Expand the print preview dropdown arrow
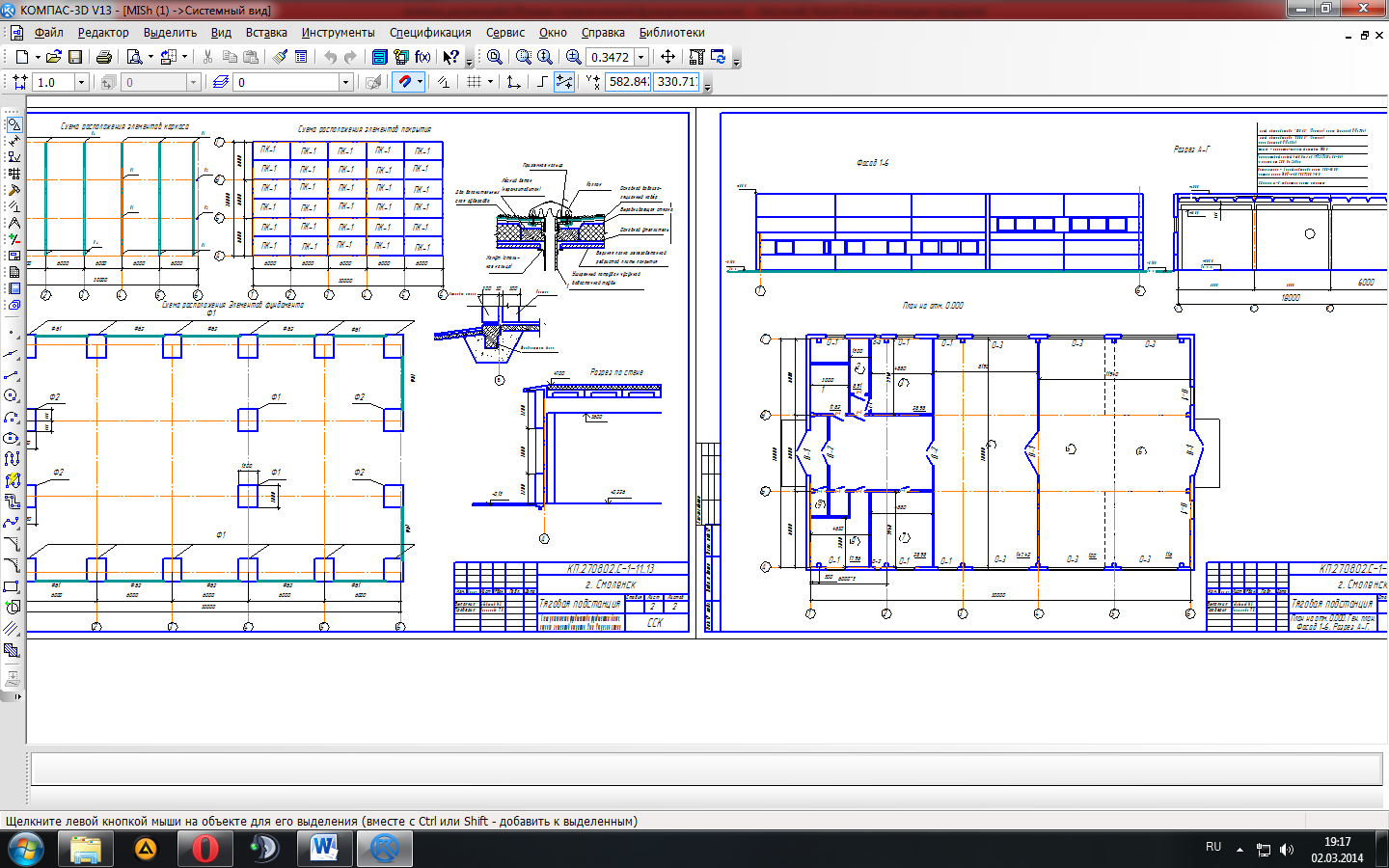 pos(150,57)
